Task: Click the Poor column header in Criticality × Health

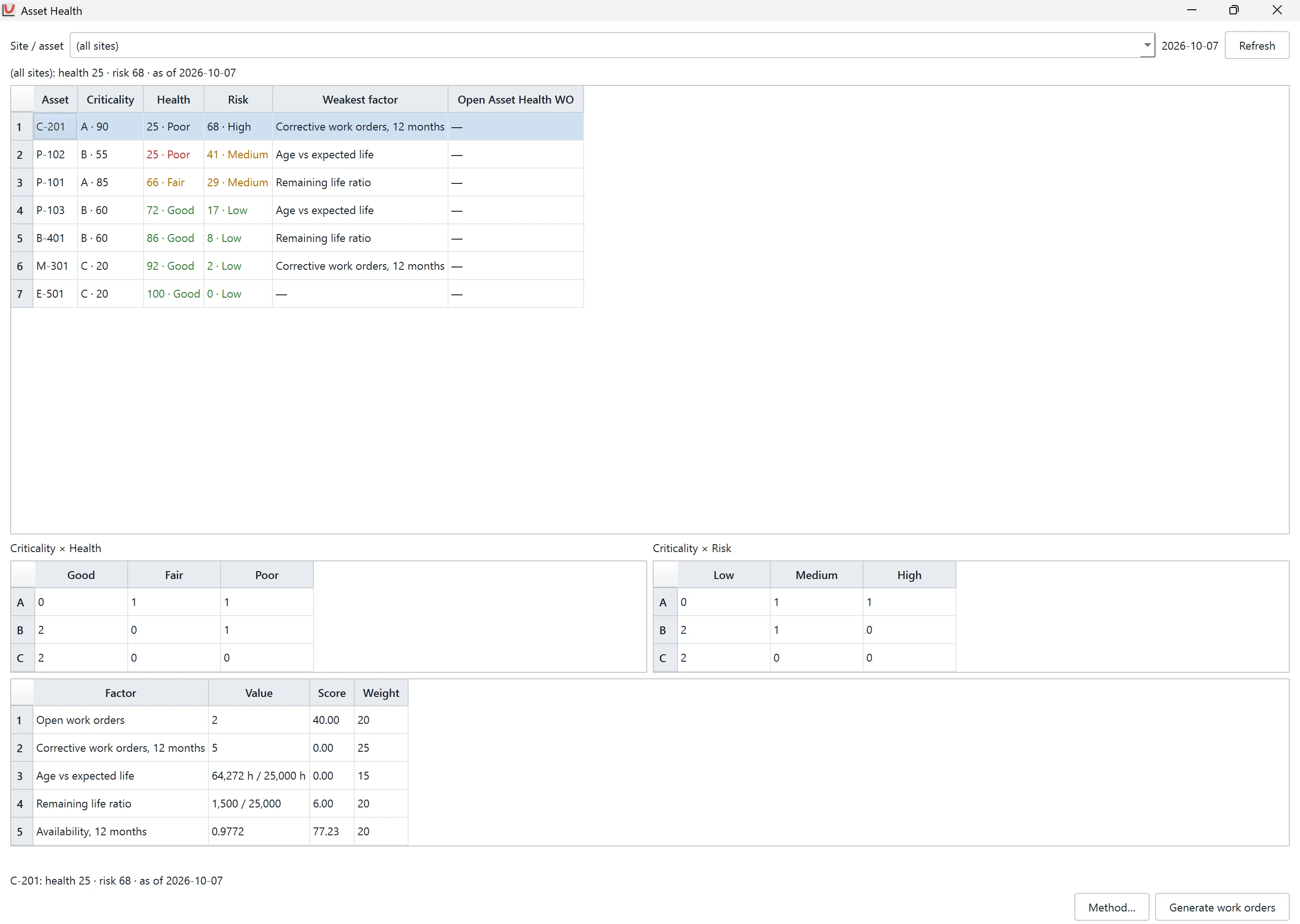Action: (x=267, y=575)
